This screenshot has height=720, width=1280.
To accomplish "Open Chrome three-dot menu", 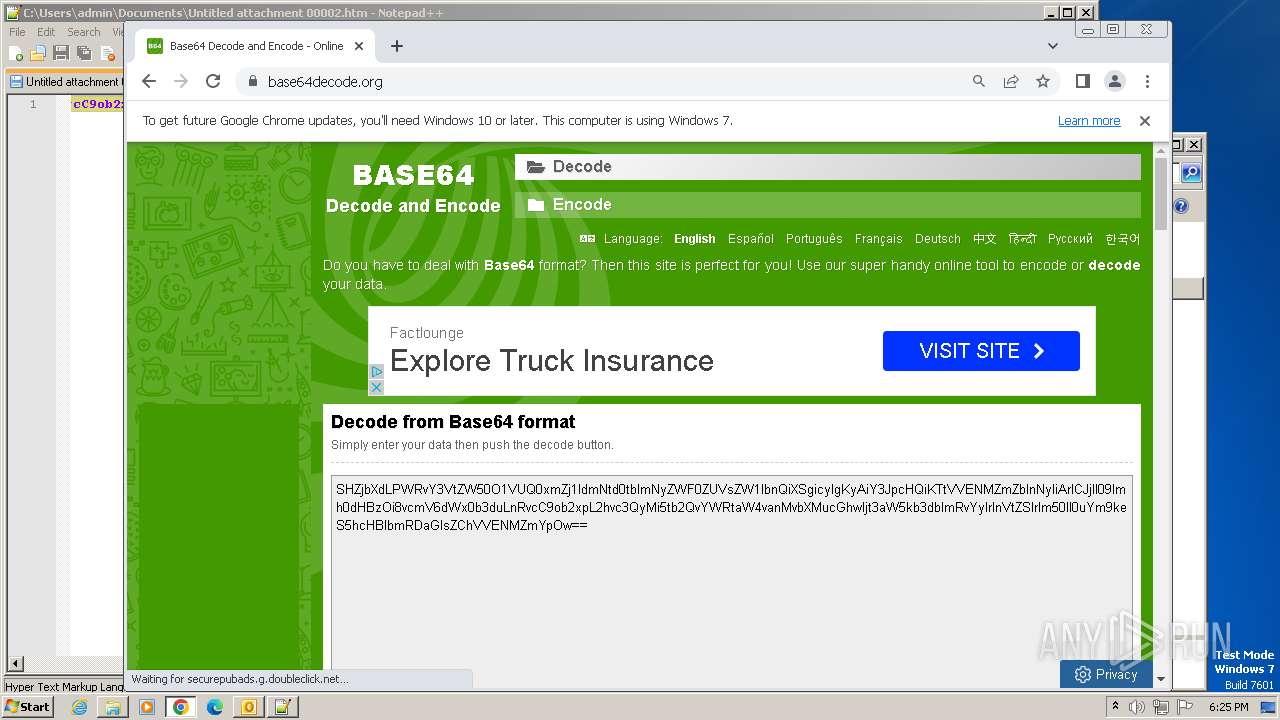I will [x=1147, y=81].
